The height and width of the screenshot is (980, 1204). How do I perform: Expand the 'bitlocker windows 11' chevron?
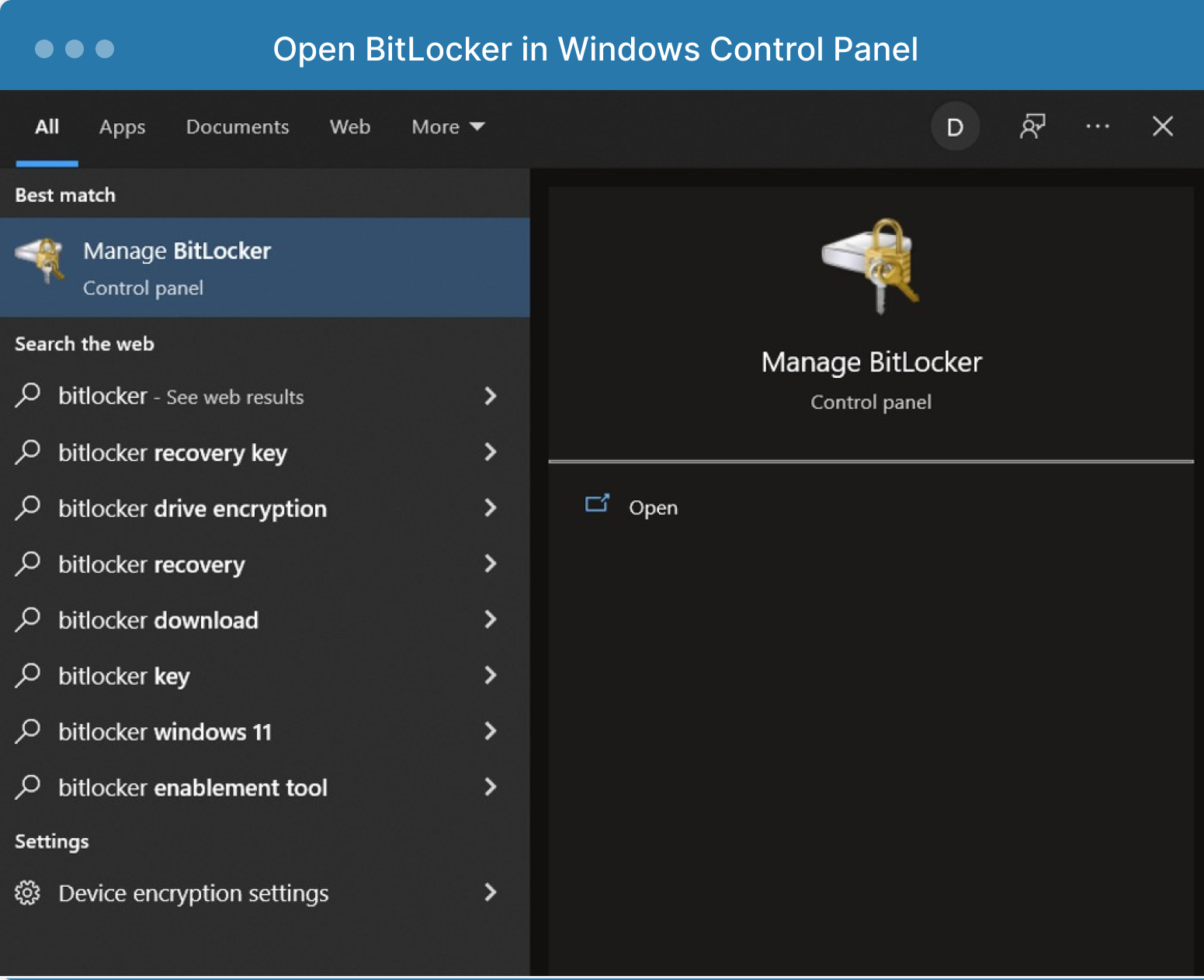(x=490, y=731)
